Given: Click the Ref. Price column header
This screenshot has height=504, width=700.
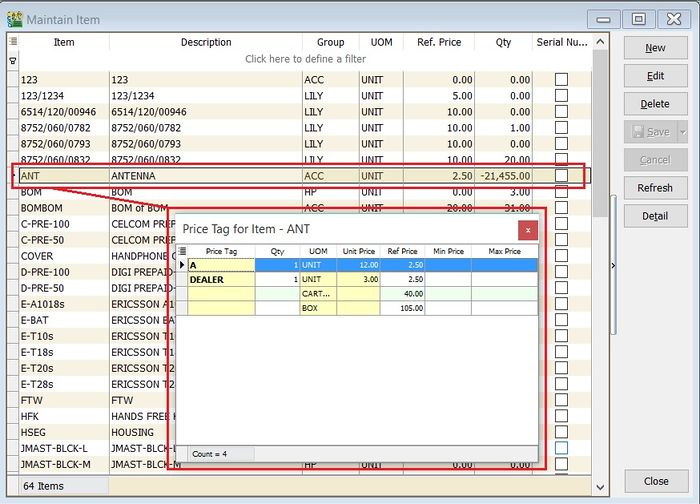Looking at the screenshot, I should 440,42.
